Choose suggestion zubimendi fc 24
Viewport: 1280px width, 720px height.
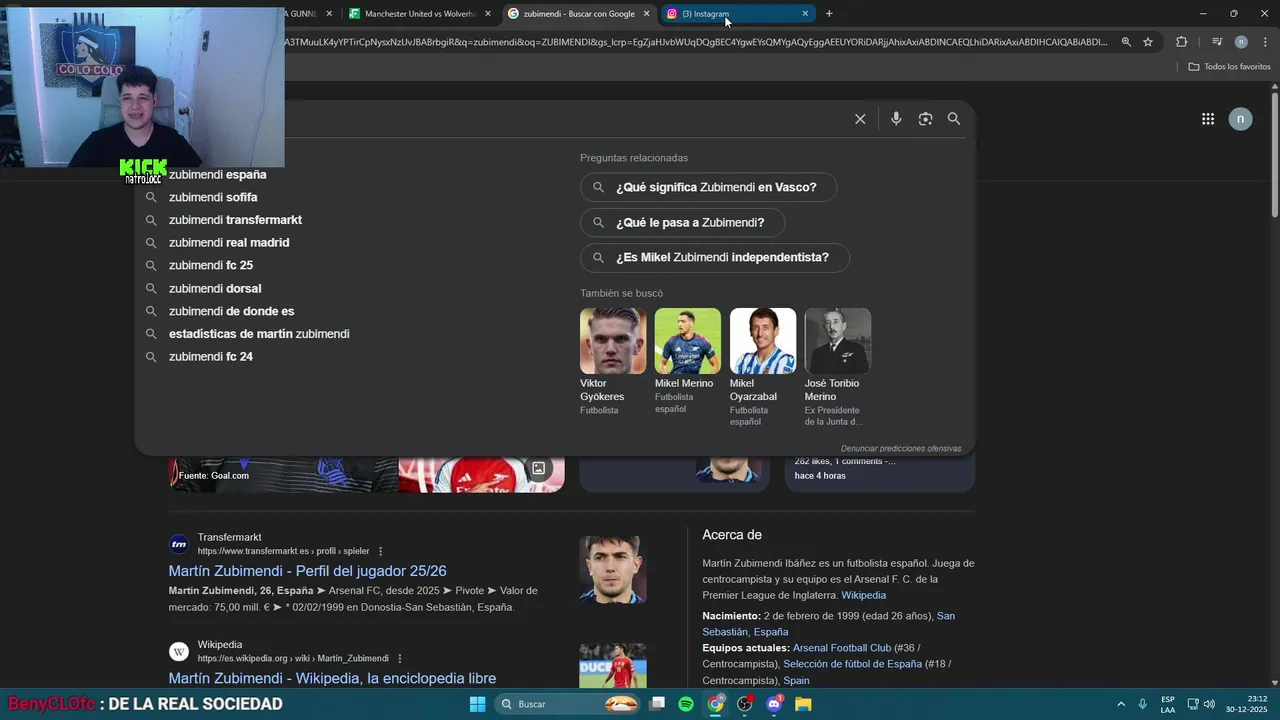coord(211,357)
